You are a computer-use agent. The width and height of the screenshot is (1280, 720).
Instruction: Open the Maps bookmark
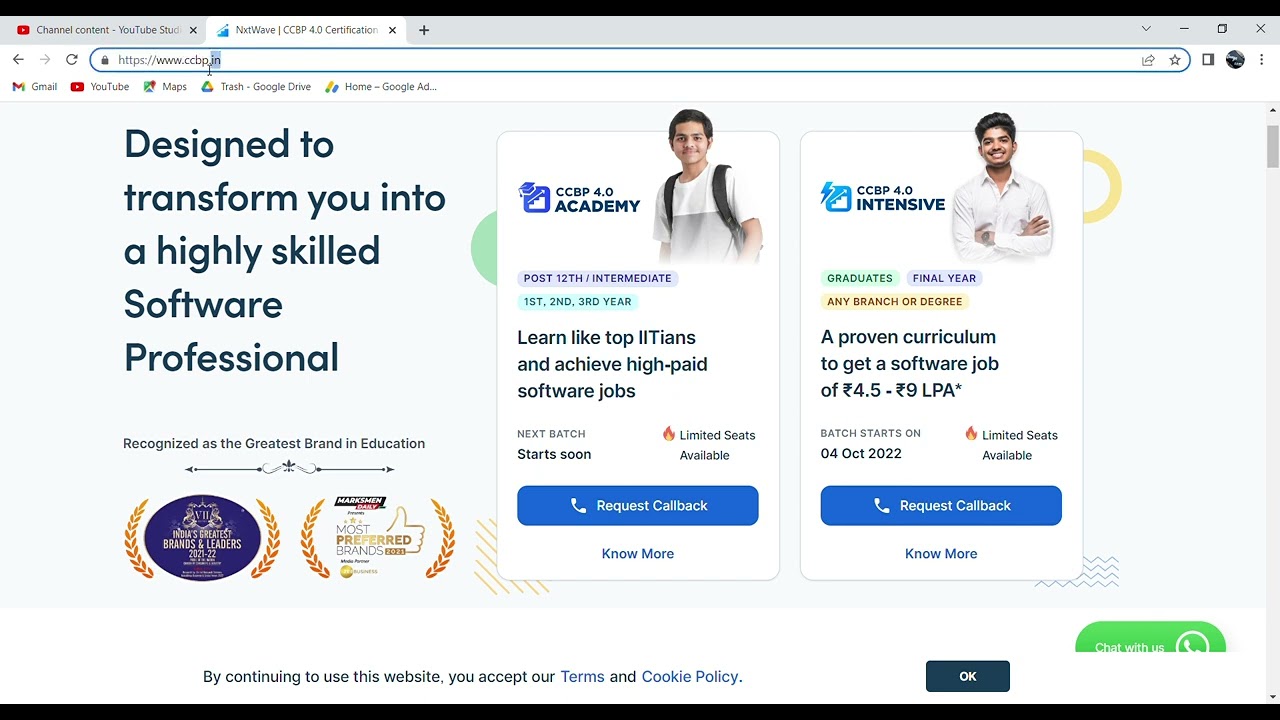point(165,87)
